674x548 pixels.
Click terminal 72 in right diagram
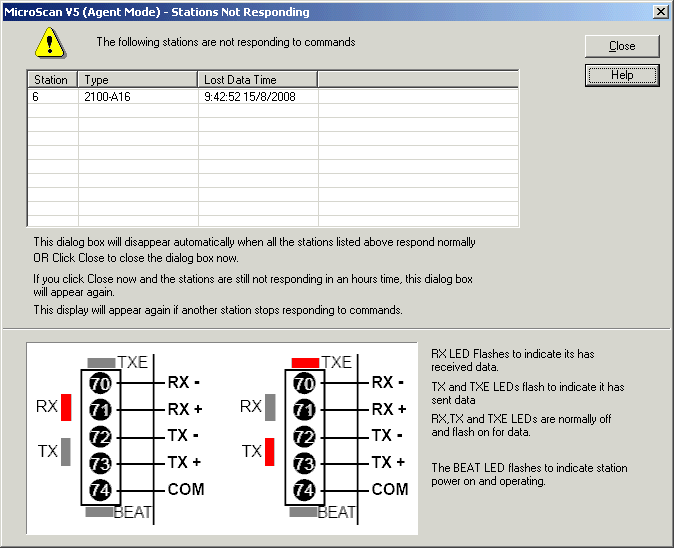coord(304,437)
